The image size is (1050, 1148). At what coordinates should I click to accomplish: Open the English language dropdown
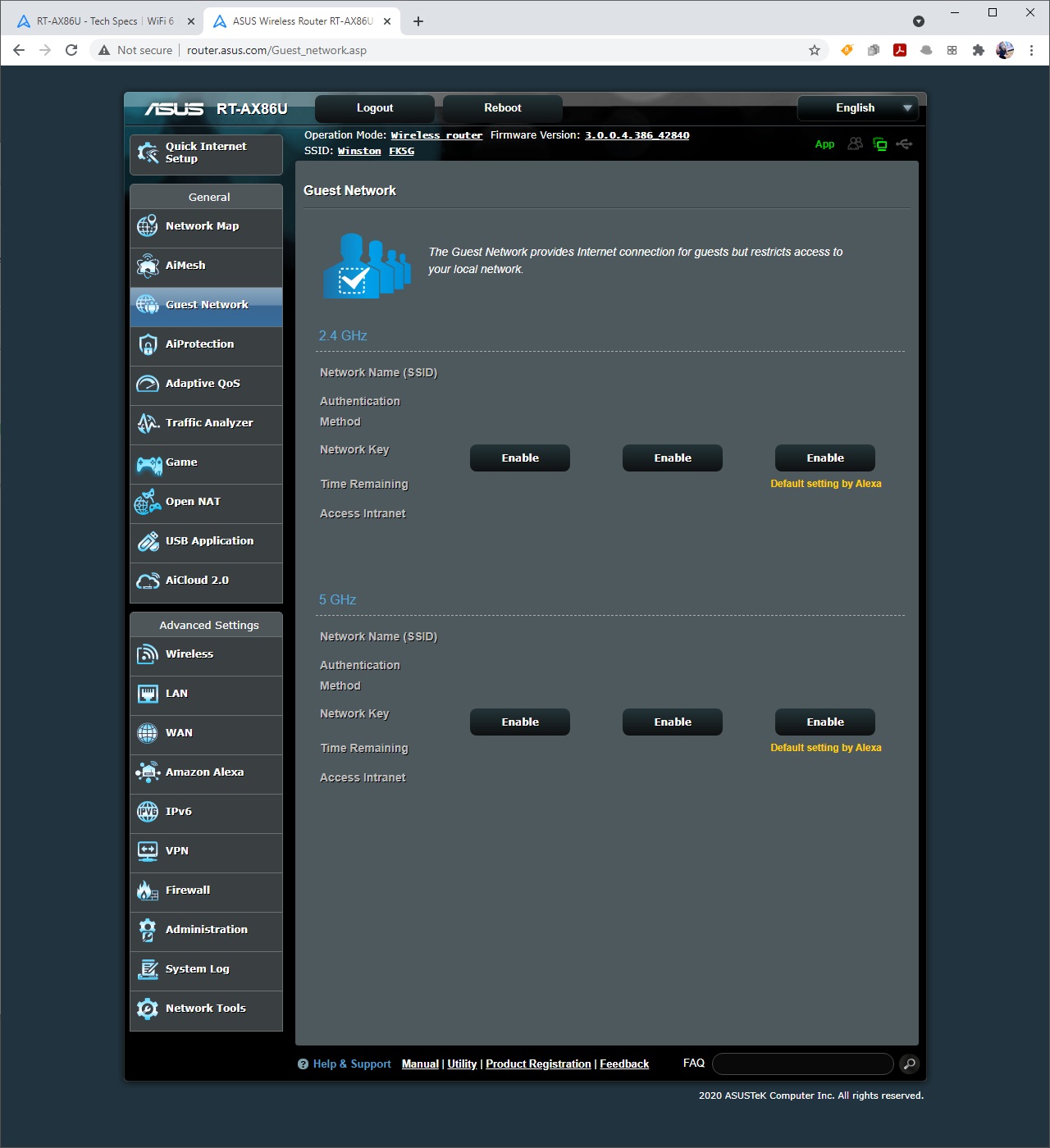point(861,108)
